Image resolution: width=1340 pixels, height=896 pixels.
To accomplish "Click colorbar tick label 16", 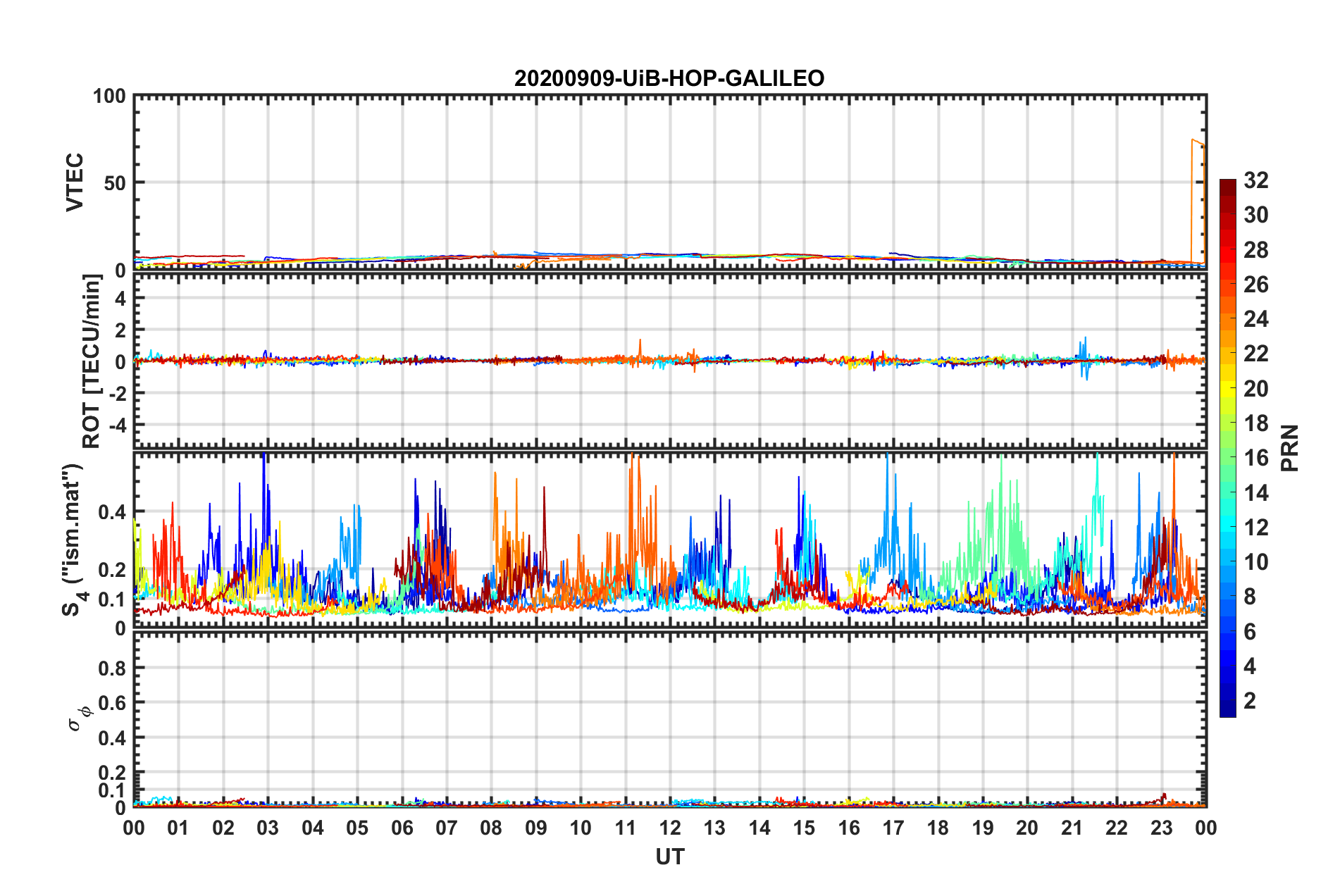I will click(x=1256, y=458).
